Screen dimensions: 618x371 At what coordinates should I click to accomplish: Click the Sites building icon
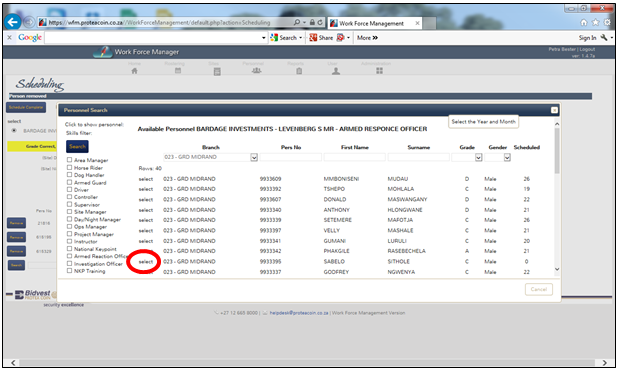coord(217,71)
